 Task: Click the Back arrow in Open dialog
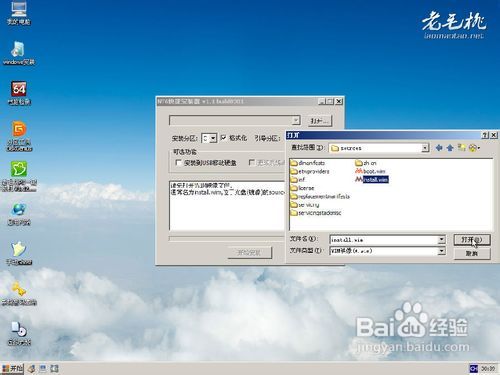pos(439,148)
